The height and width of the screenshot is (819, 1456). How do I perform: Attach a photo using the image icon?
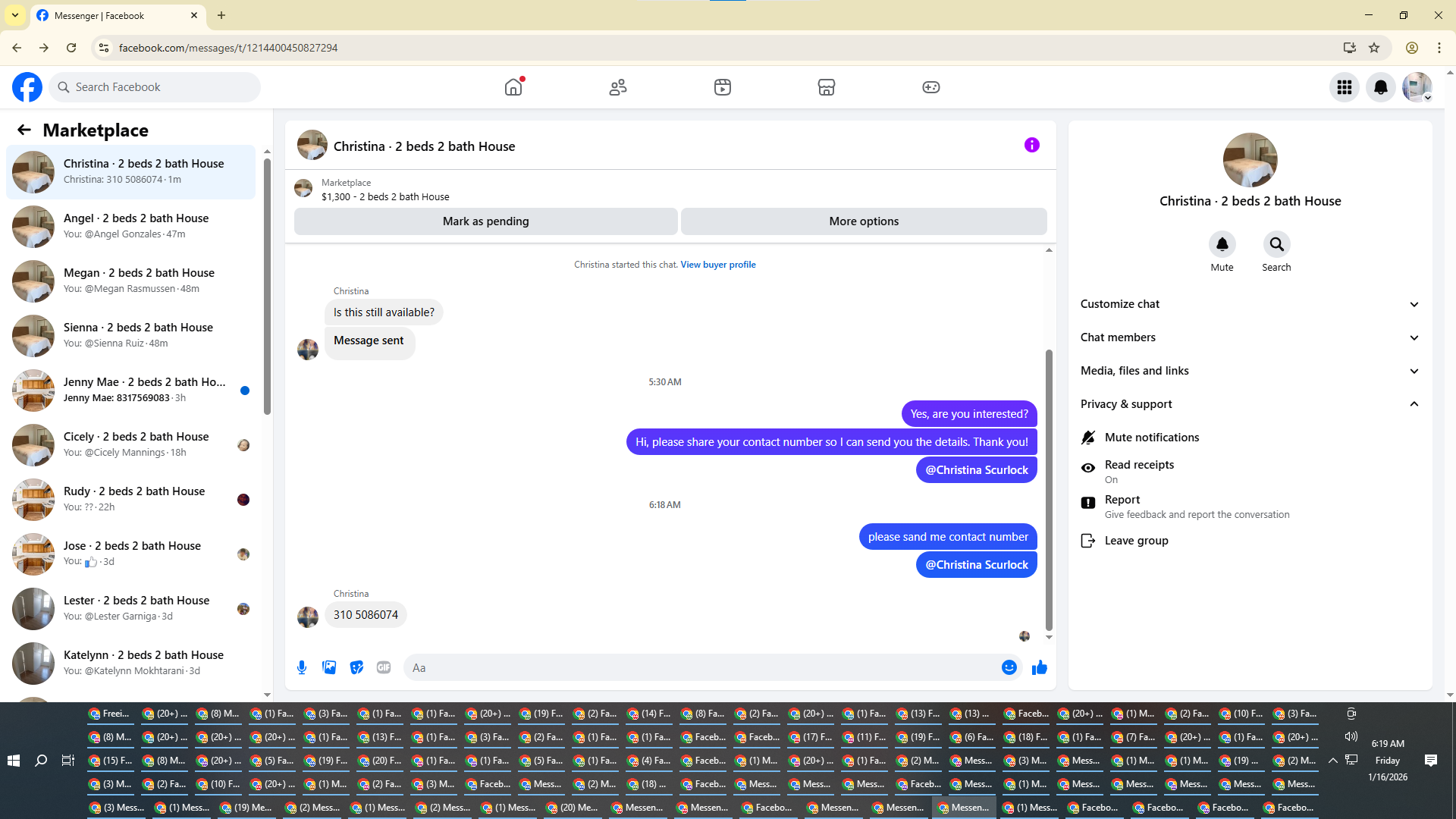pos(329,667)
